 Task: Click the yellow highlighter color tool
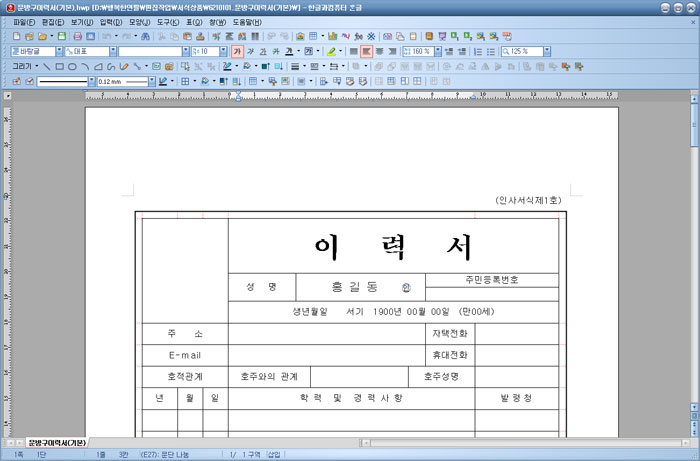[330, 51]
